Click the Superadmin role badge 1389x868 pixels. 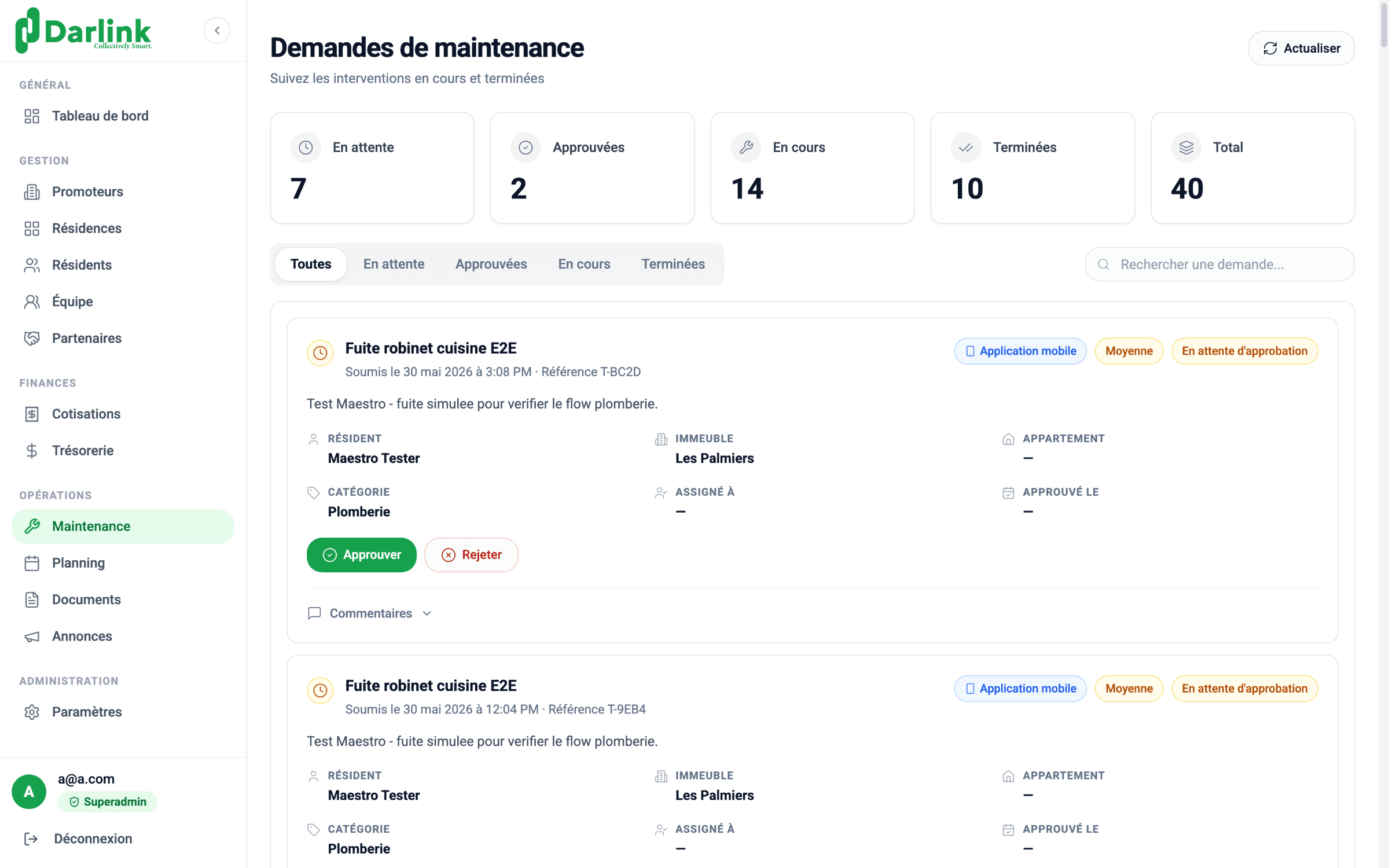108,801
